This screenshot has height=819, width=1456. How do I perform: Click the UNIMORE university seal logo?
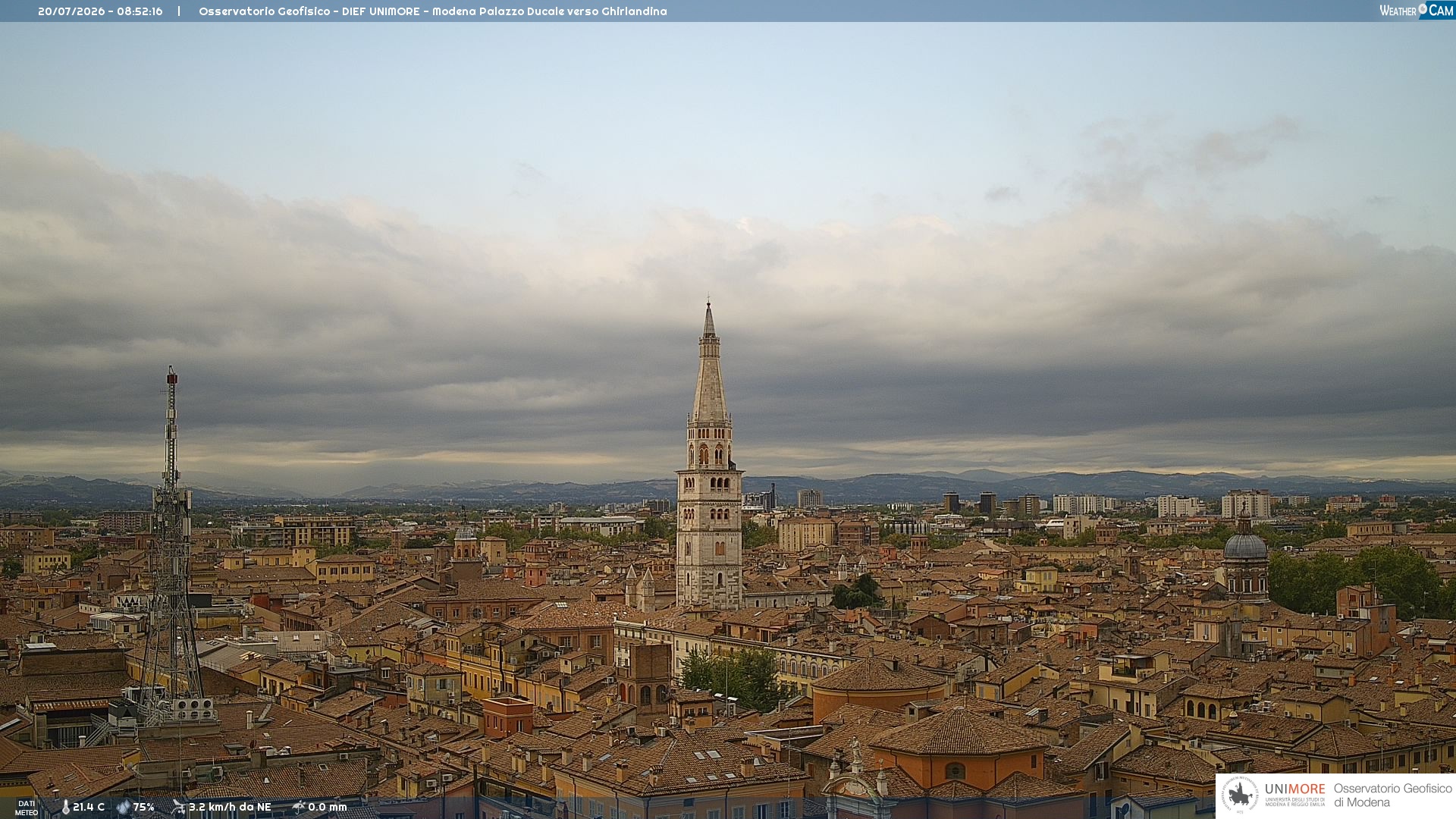(x=1240, y=795)
